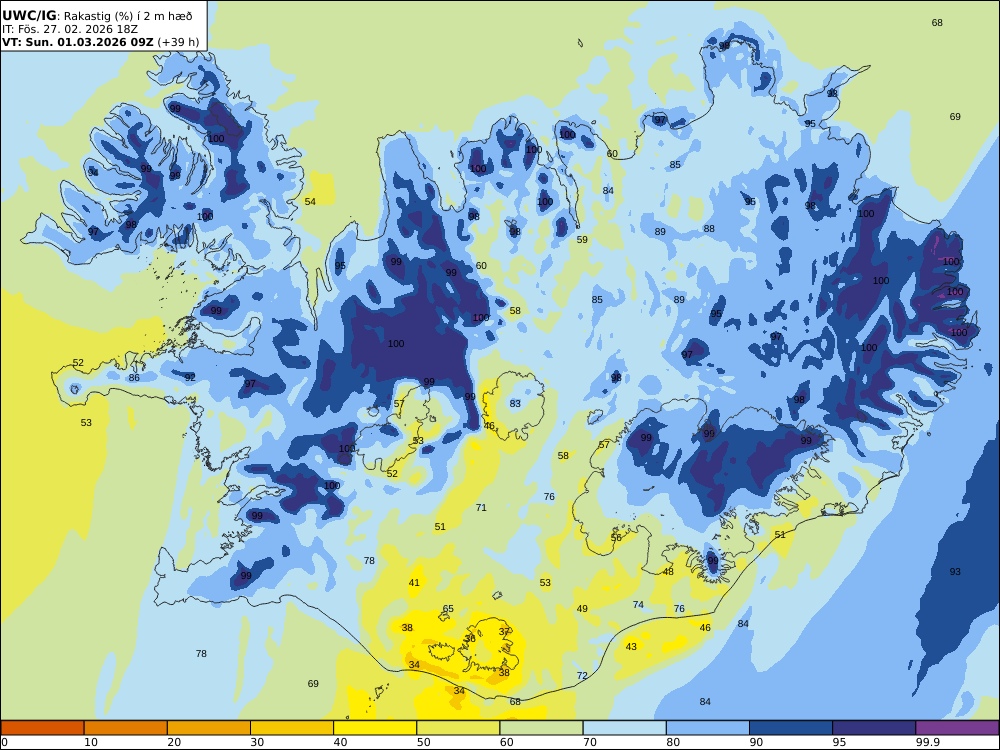Select the 80–90 sky blue legend swatch
Screen dimensions: 1000x750
(708, 728)
